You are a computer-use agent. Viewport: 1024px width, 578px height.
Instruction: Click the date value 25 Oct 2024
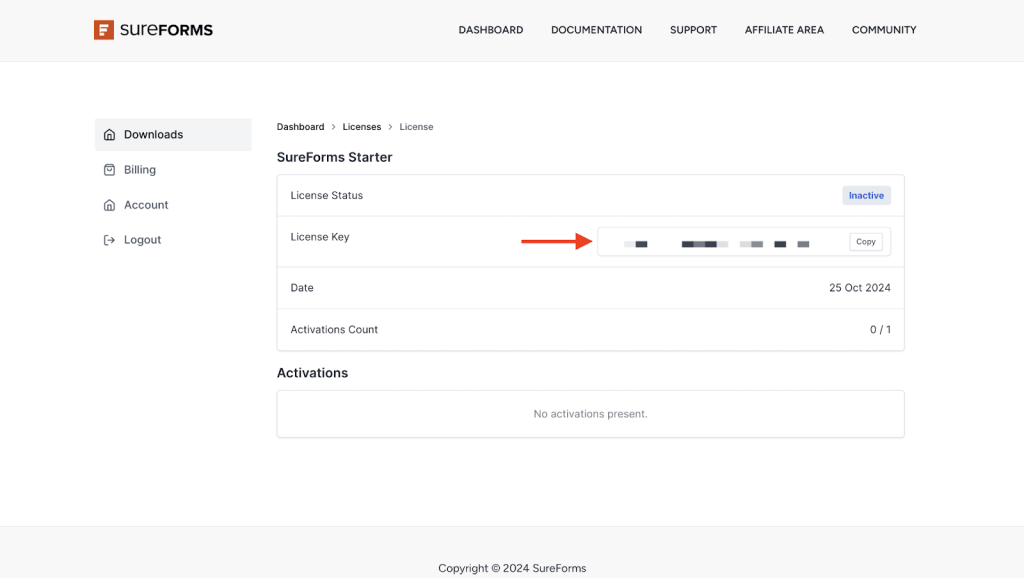click(859, 288)
